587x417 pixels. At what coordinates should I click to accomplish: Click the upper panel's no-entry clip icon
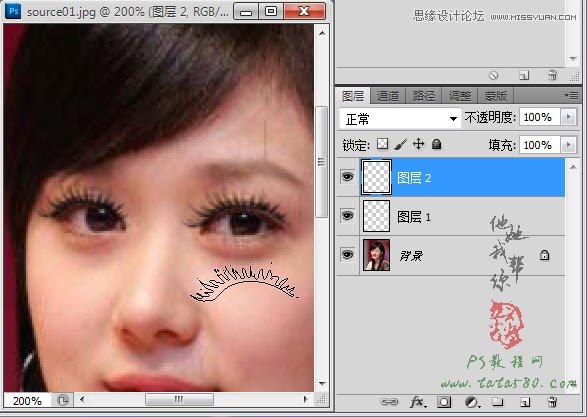tap(493, 76)
